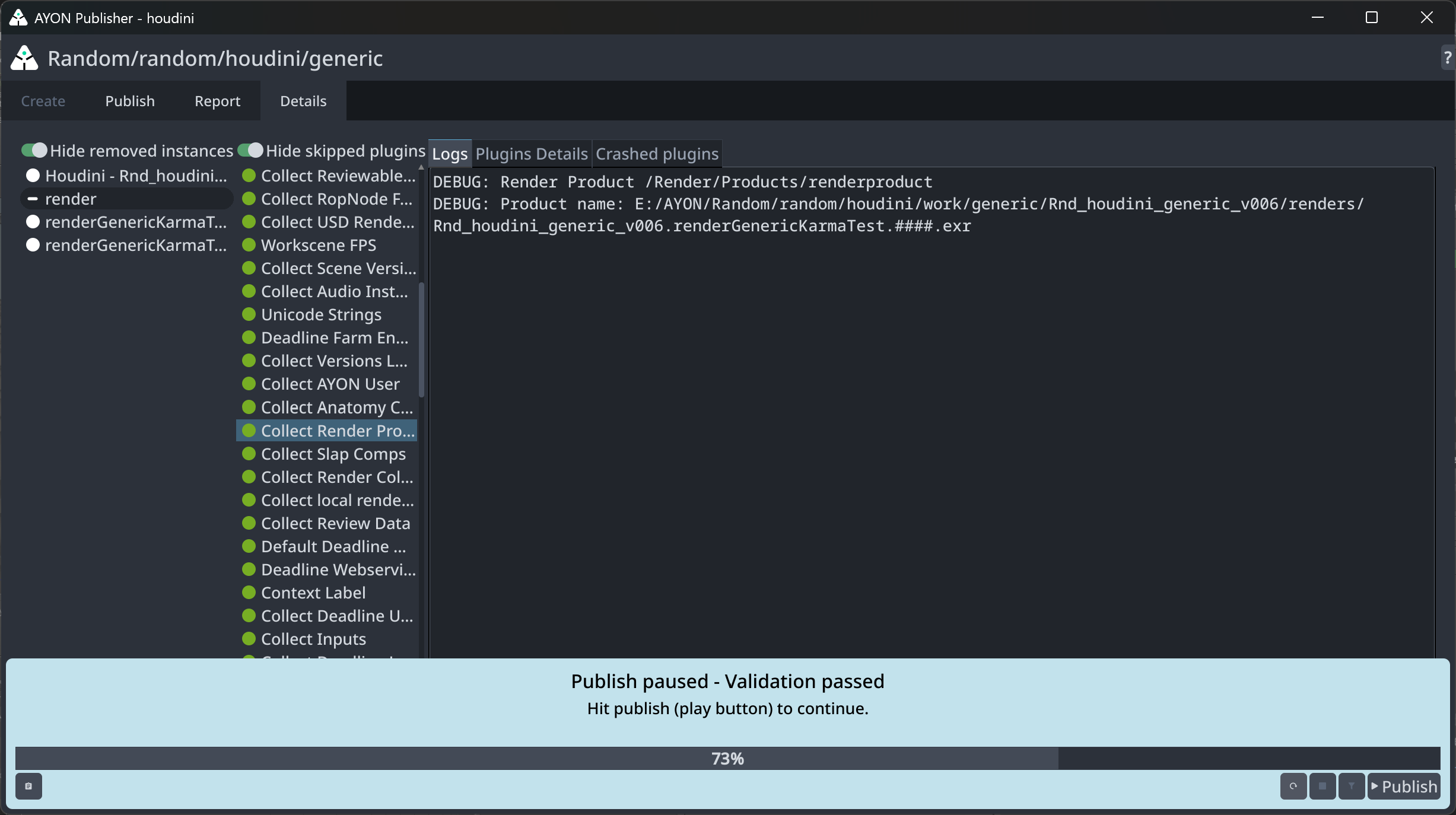Select Collect Reviewable plugin
The width and height of the screenshot is (1456, 815).
[x=327, y=176]
